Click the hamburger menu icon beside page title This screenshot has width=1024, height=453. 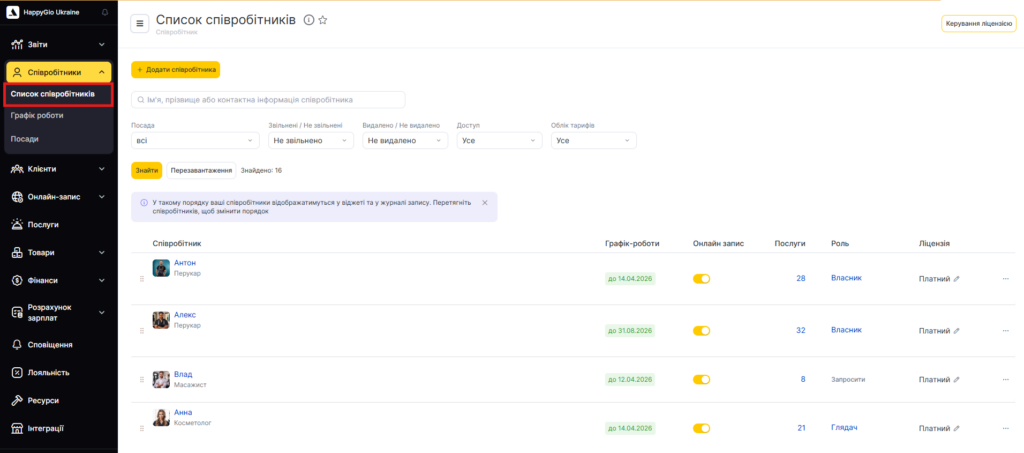(139, 24)
